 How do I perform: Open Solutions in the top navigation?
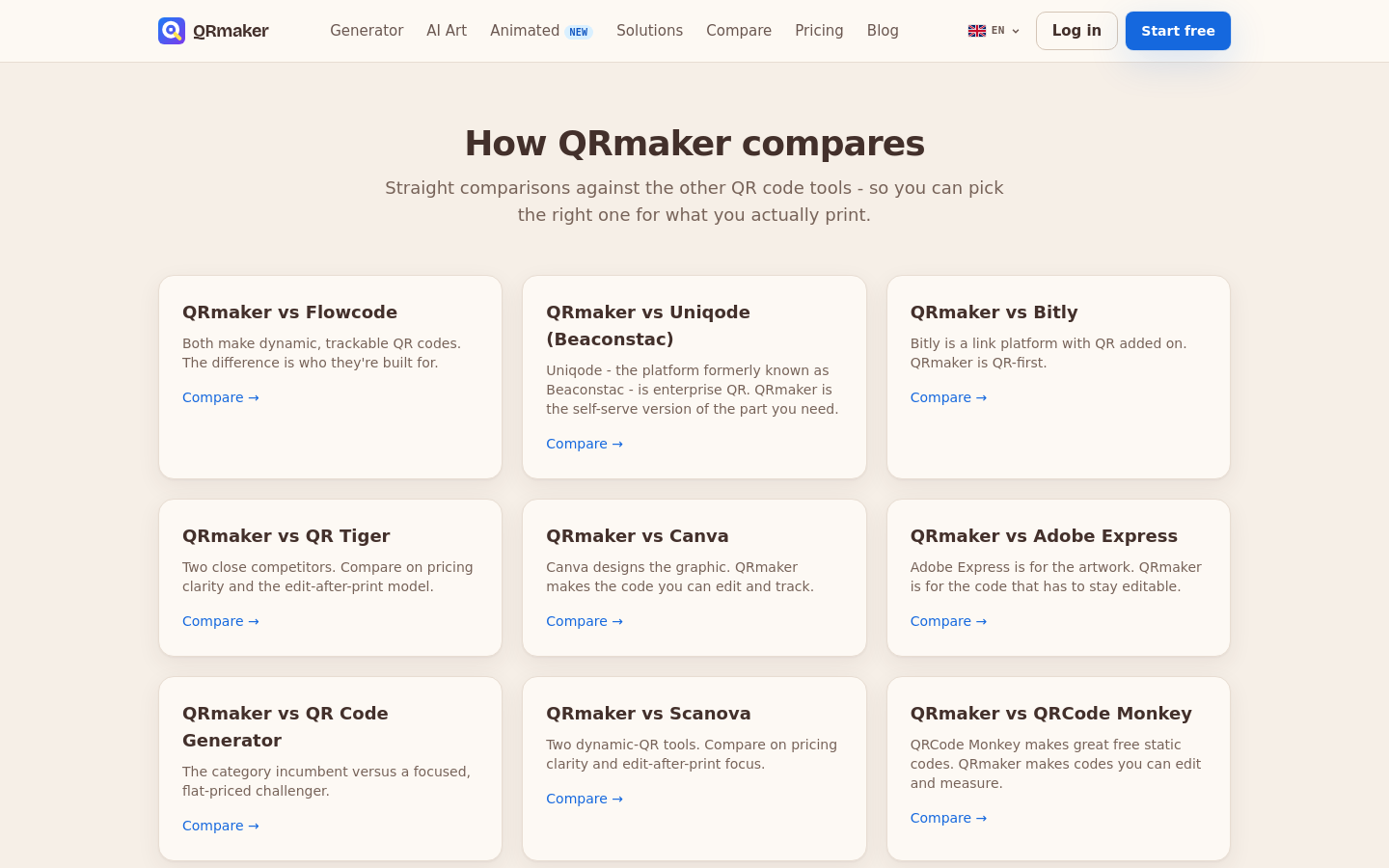[x=649, y=31]
